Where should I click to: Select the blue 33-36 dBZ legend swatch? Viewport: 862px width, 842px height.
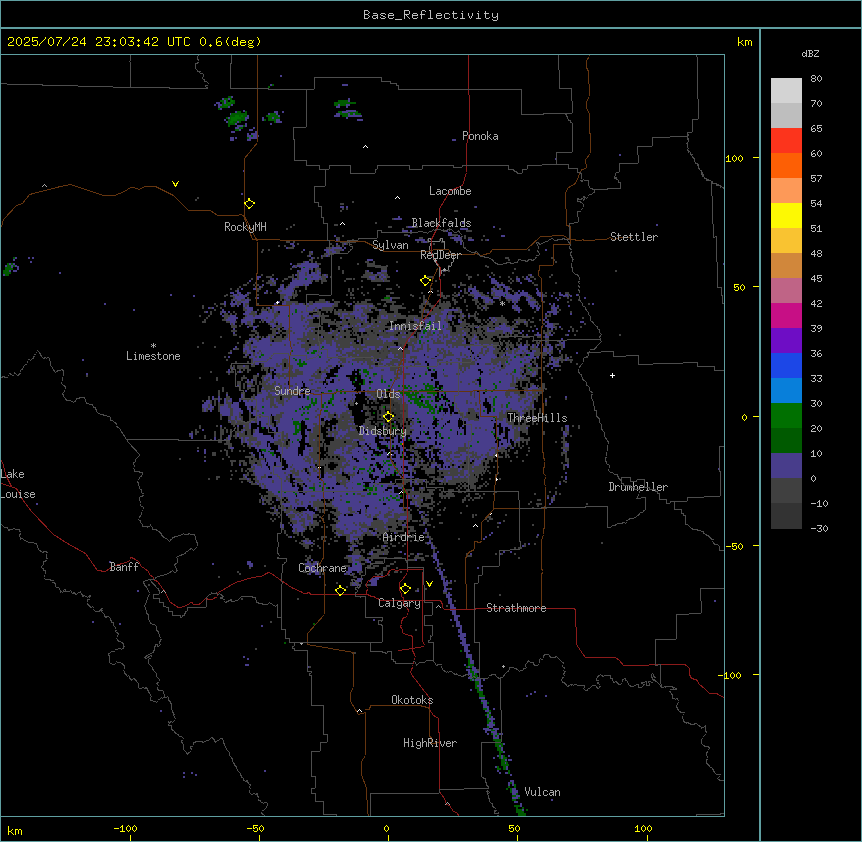[x=786, y=365]
